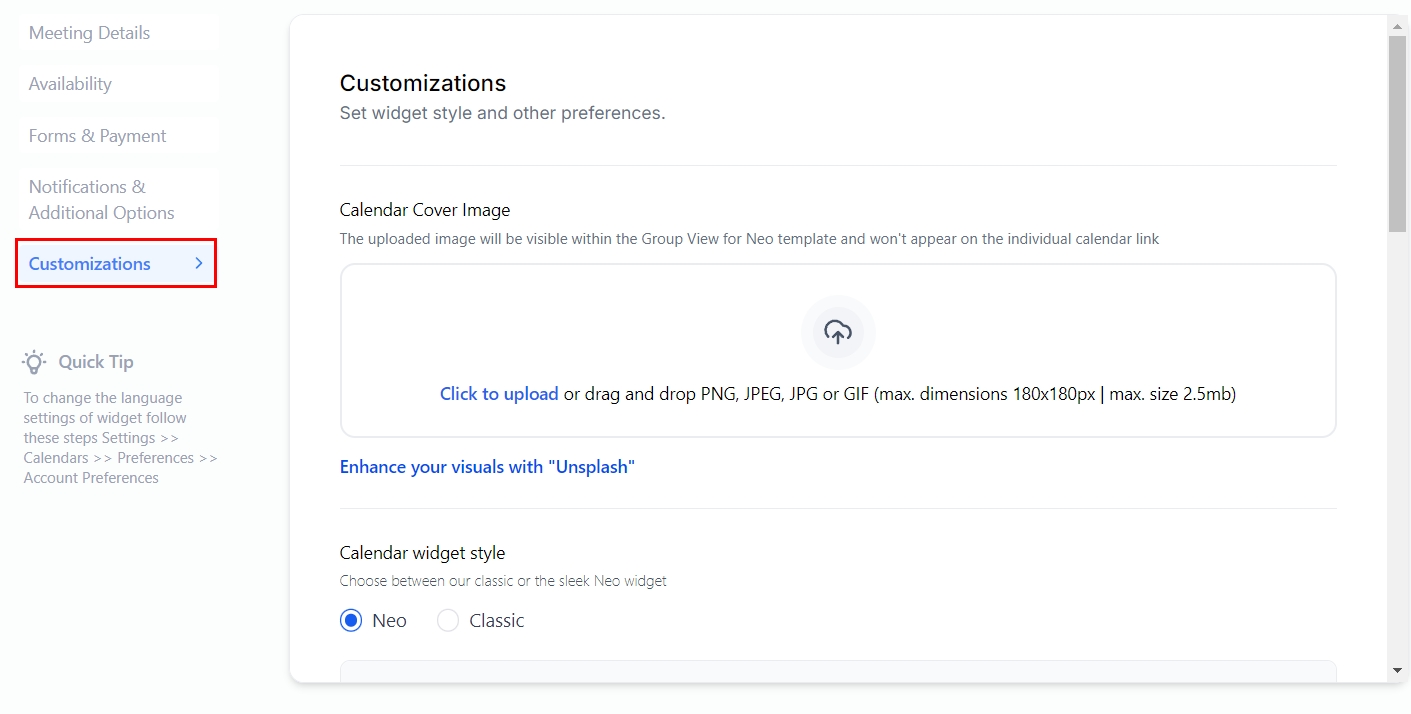Click the drag and drop instruction text
Viewport: 1411px width, 714px height.
(x=900, y=394)
